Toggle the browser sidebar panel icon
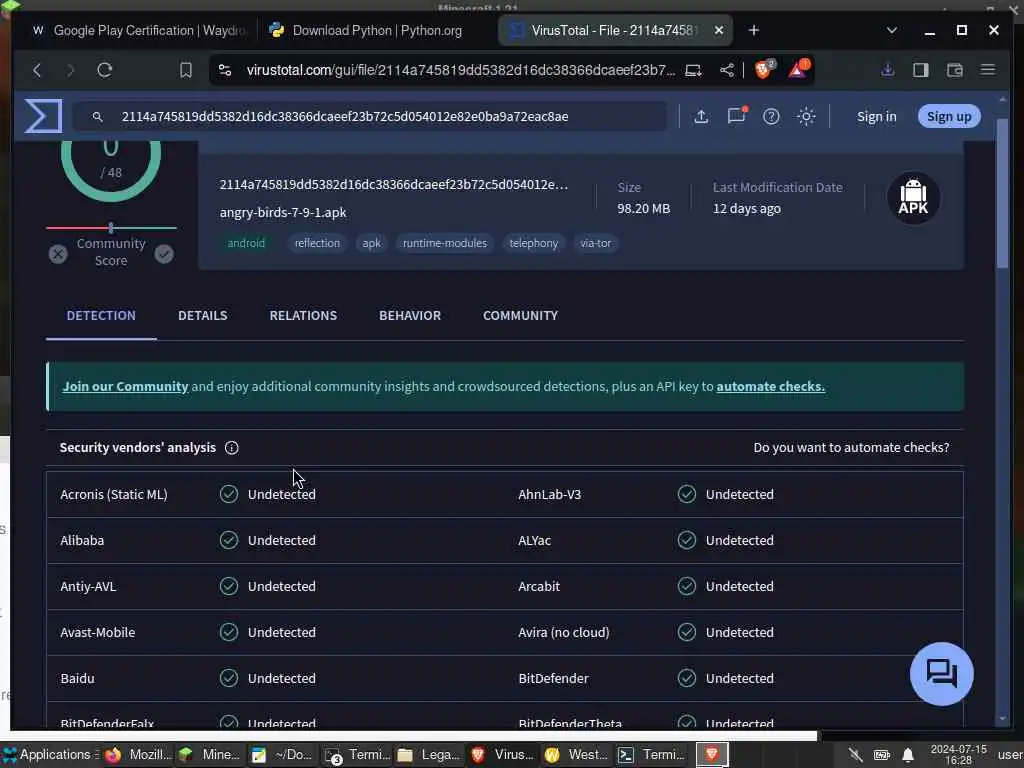The height and width of the screenshot is (768, 1024). pos(921,70)
